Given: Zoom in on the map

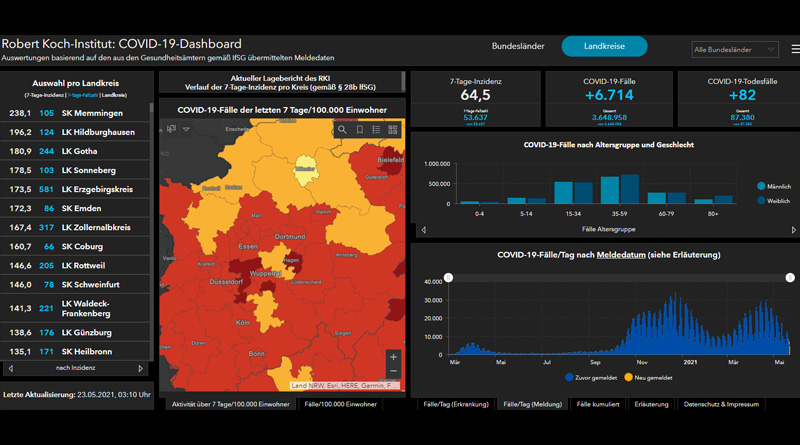Looking at the screenshot, I should tap(393, 357).
